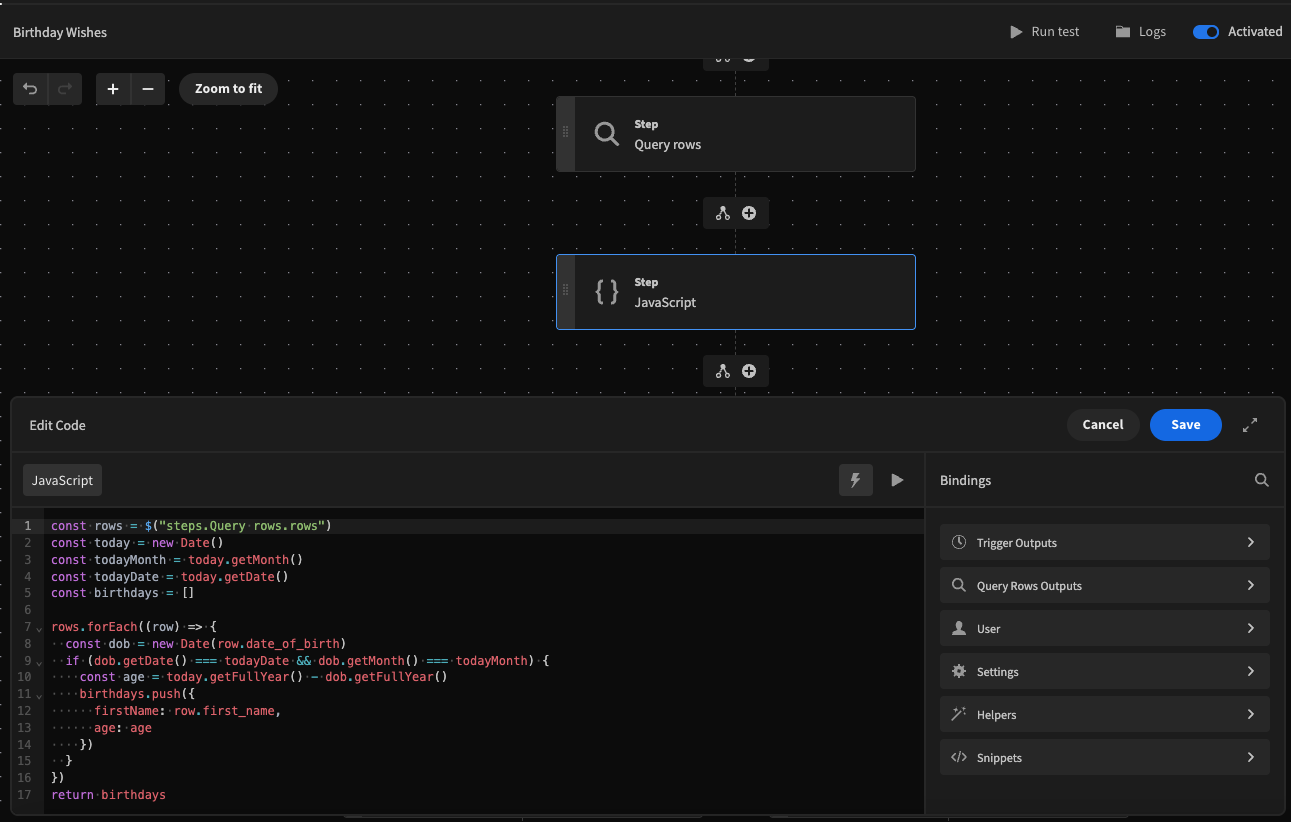This screenshot has width=1291, height=822.
Task: Add branch below Query rows step
Action: coord(723,213)
